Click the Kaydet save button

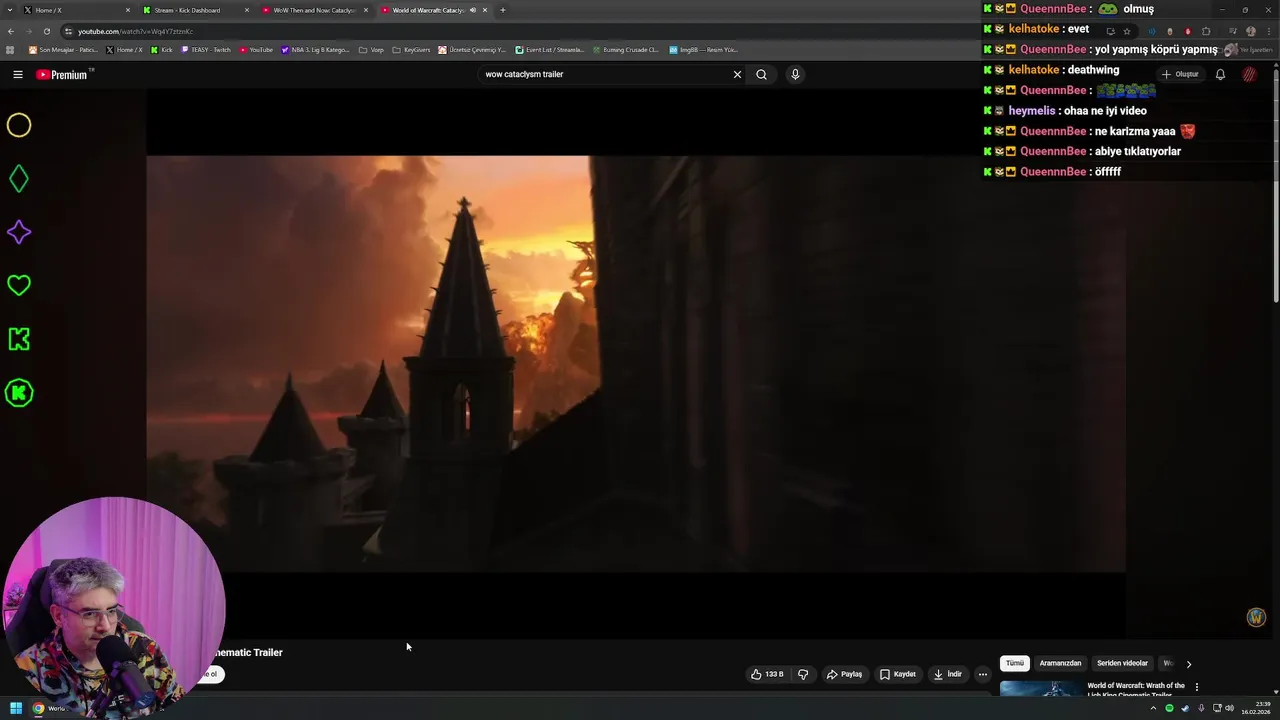click(x=897, y=674)
